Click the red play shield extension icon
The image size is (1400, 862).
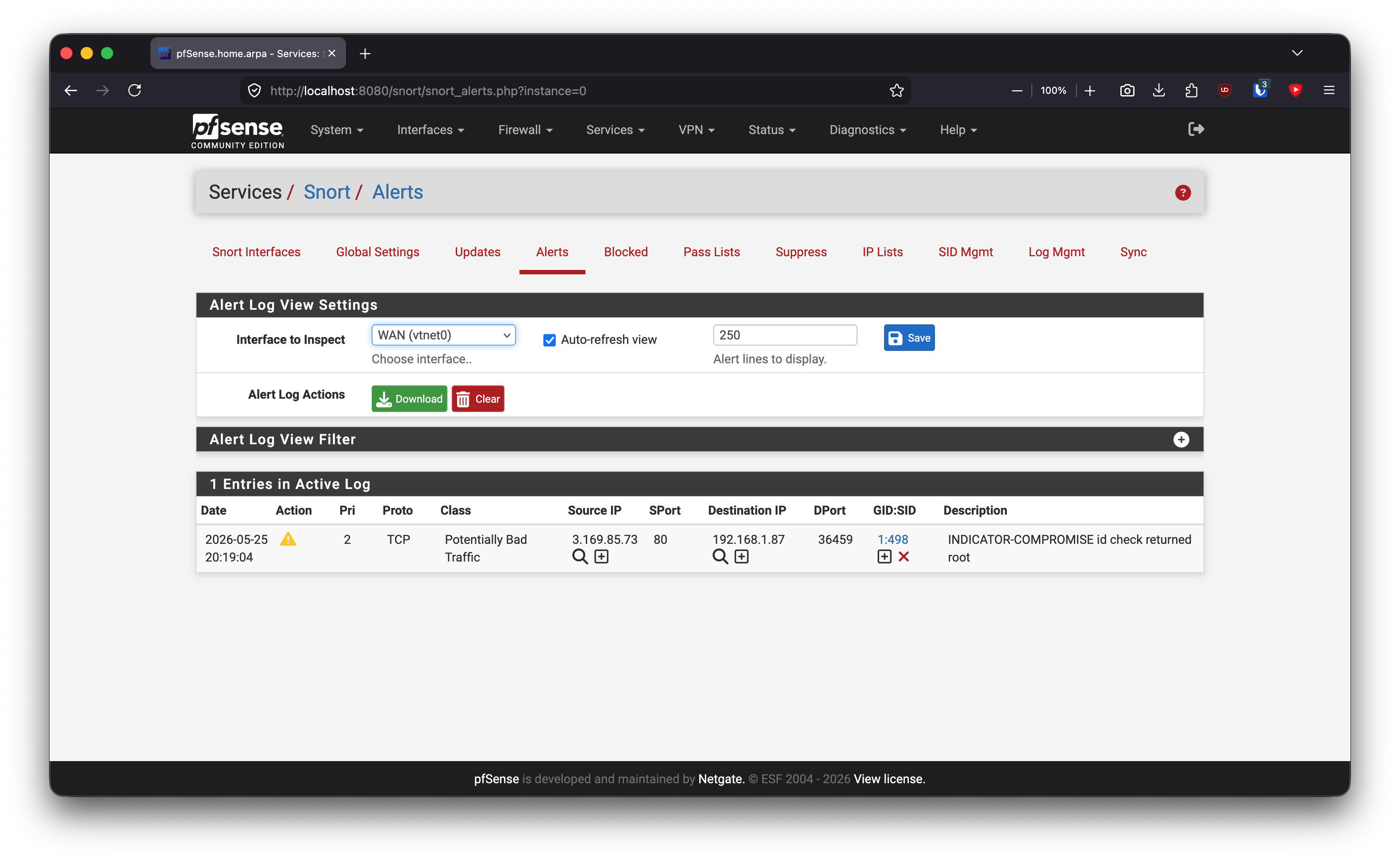click(x=1296, y=91)
